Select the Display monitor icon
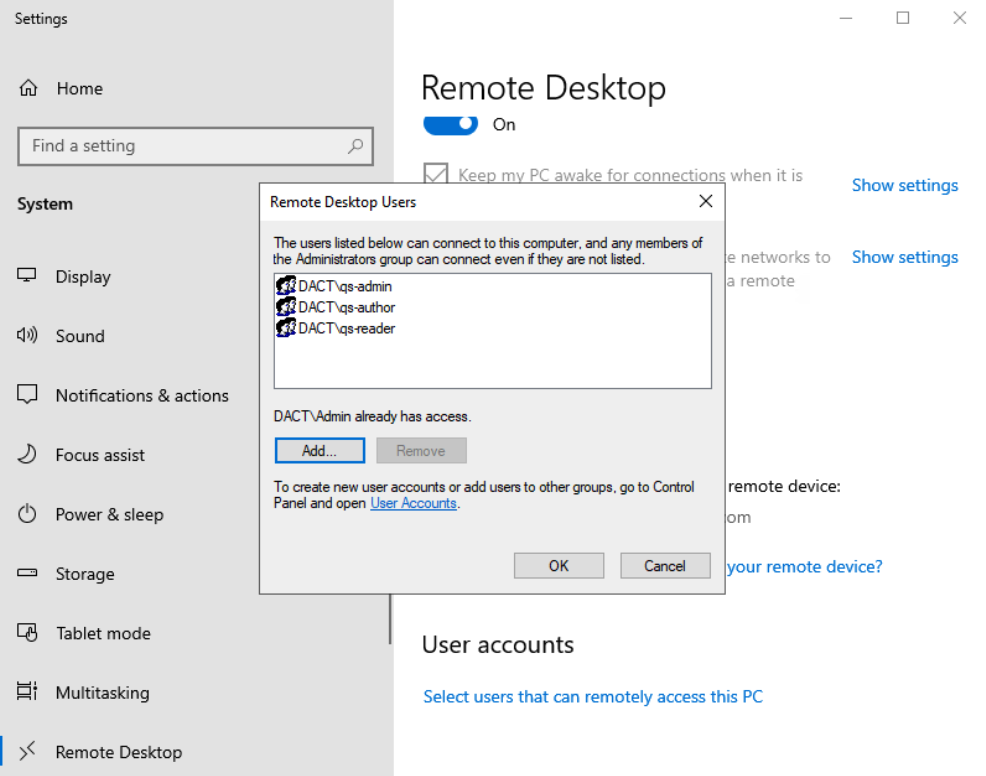Screen dimensions: 986x776 pos(26,275)
